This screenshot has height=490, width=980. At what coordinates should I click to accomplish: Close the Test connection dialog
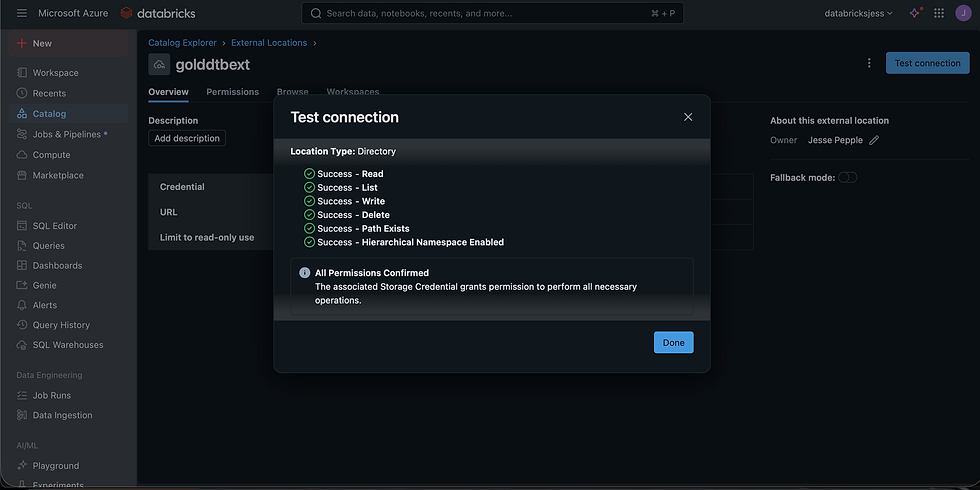[688, 117]
